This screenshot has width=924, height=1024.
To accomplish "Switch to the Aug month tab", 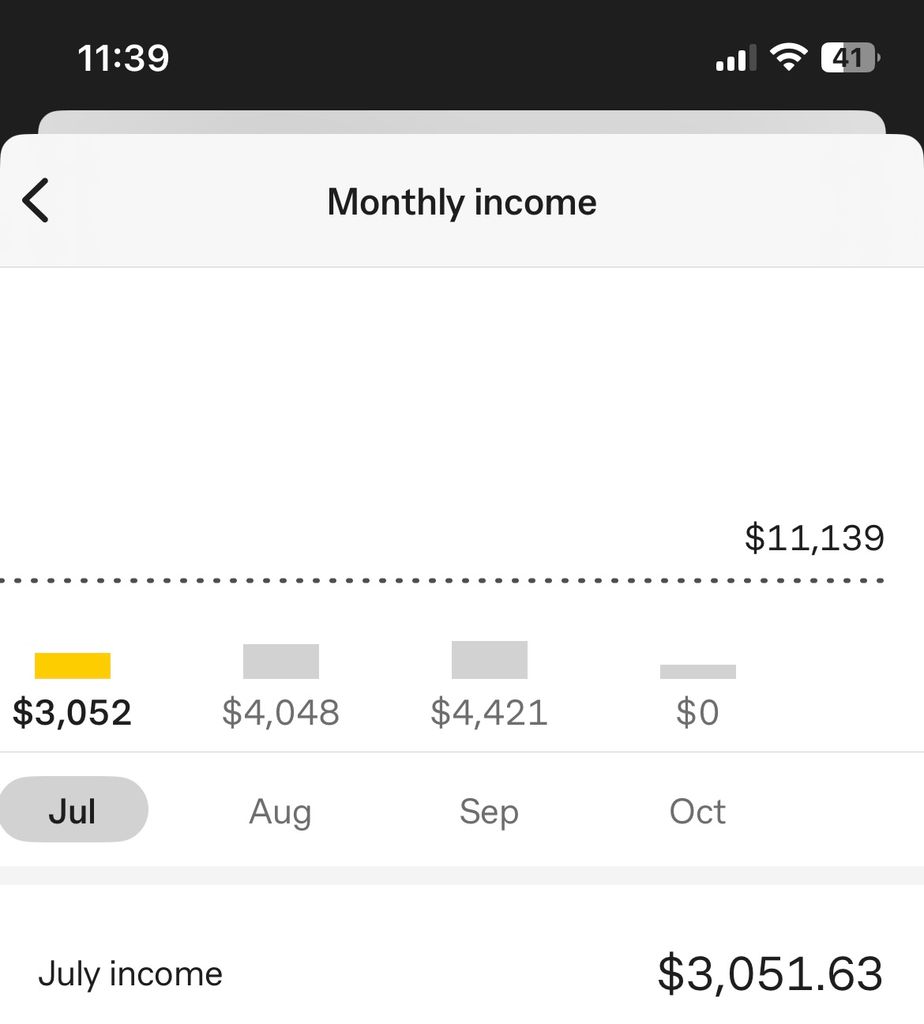I will coord(280,811).
